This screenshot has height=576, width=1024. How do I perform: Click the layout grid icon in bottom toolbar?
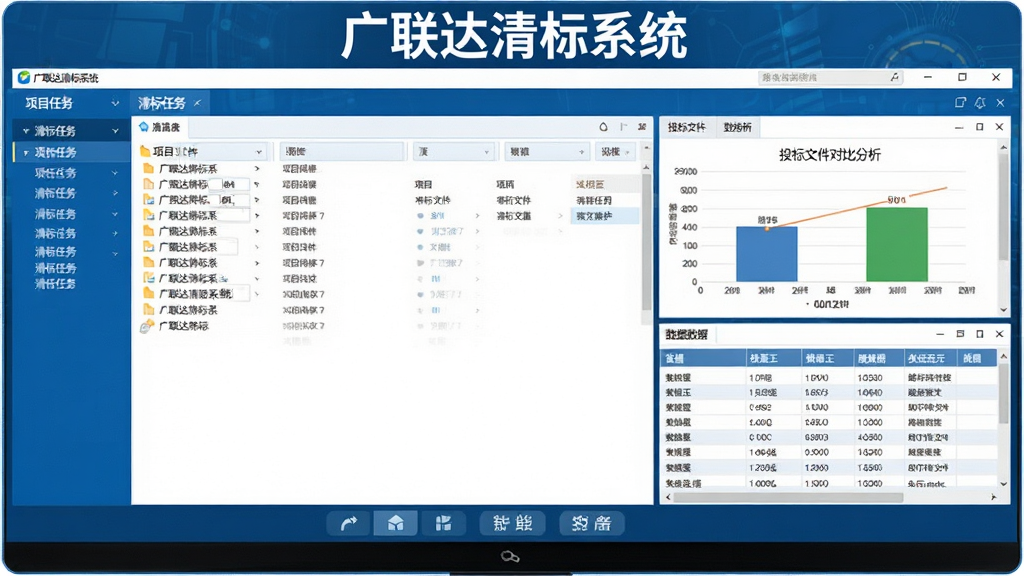click(x=443, y=523)
